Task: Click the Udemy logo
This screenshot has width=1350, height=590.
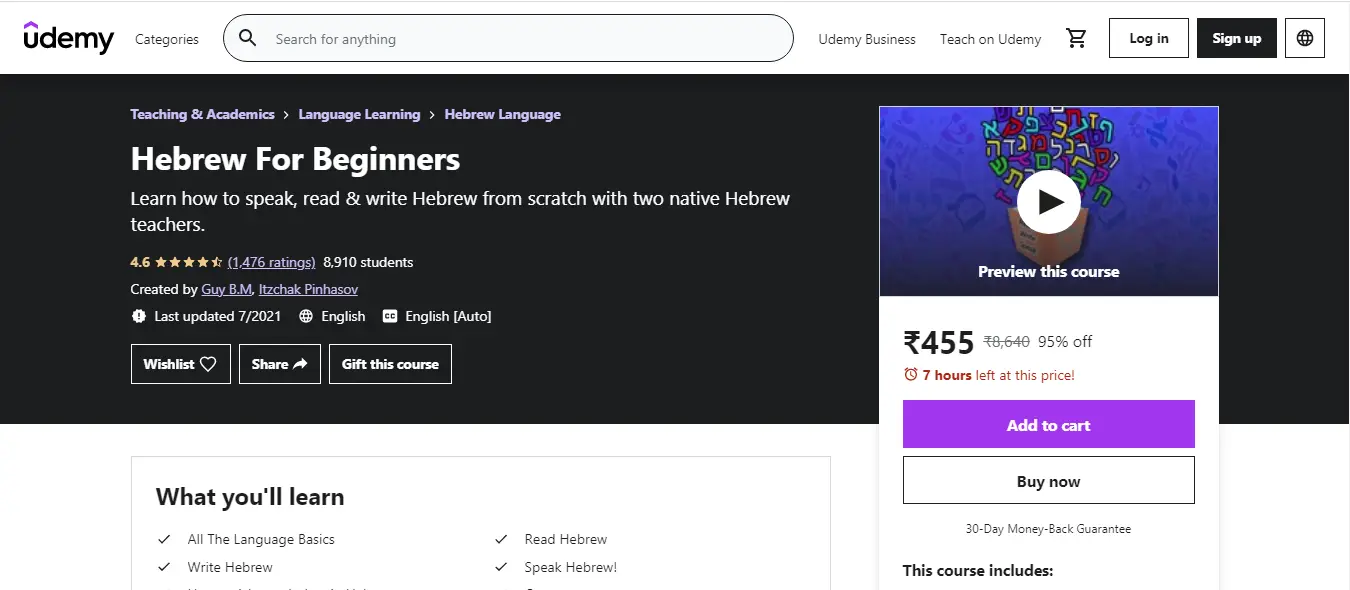Action: [x=69, y=38]
